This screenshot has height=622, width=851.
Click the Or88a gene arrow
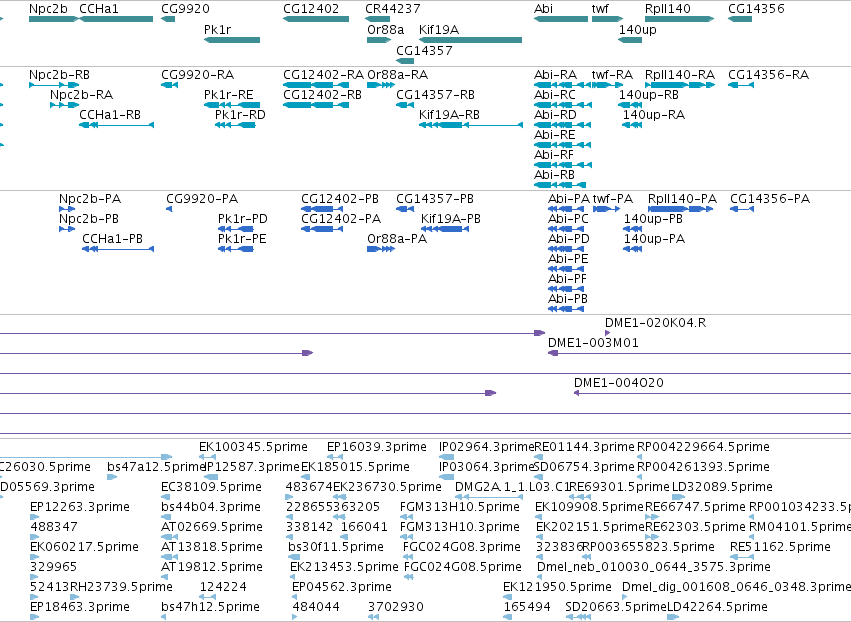379,40
